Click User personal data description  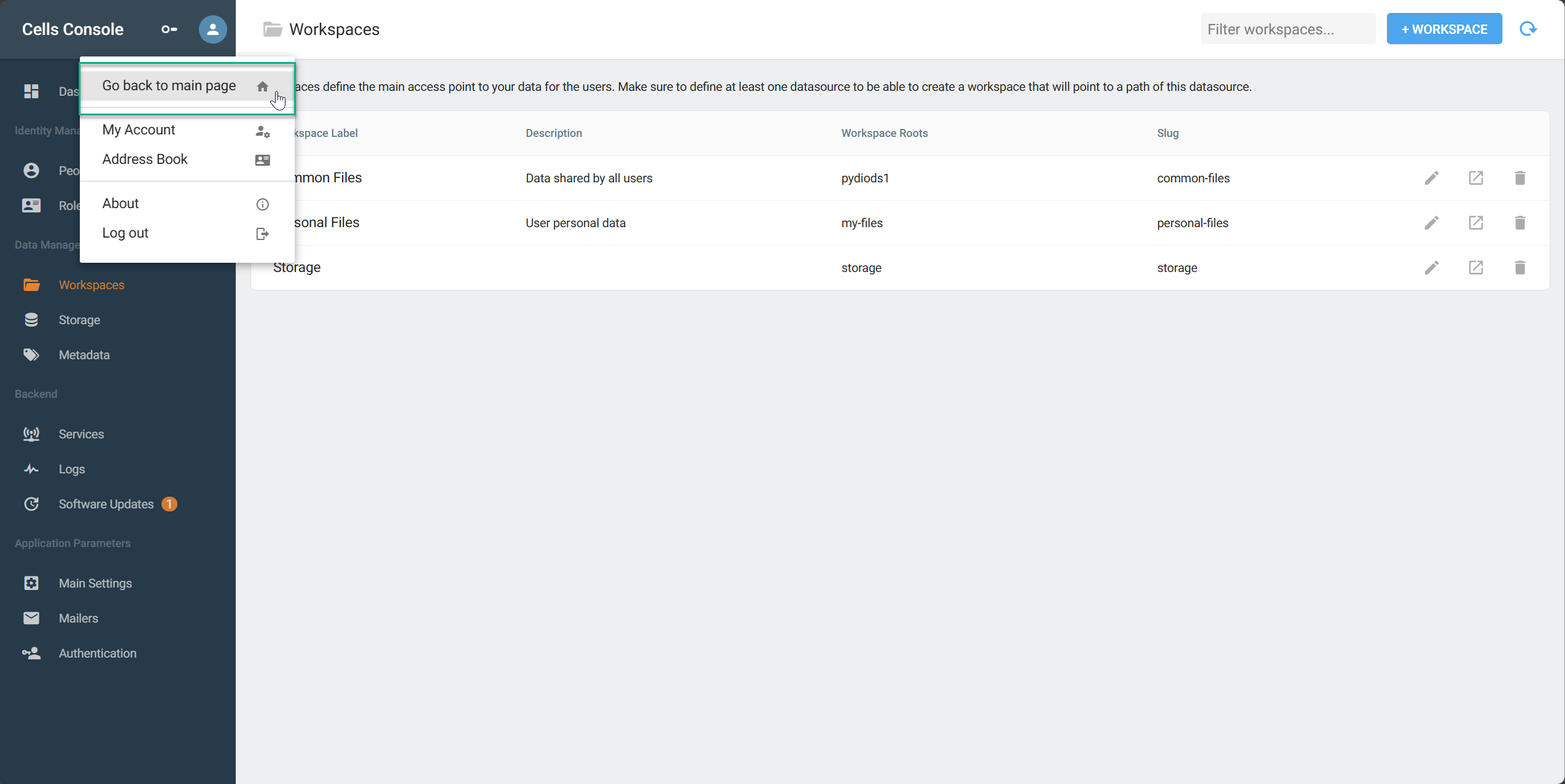point(575,223)
